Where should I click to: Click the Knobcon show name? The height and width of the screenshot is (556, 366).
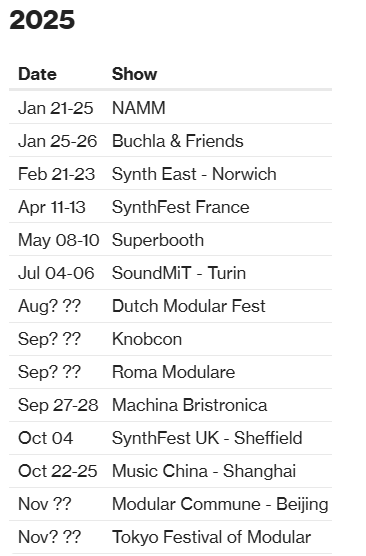click(x=147, y=339)
